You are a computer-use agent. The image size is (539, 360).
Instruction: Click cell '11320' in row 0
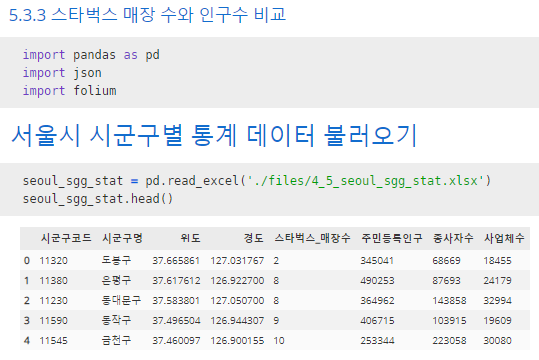tap(54, 261)
